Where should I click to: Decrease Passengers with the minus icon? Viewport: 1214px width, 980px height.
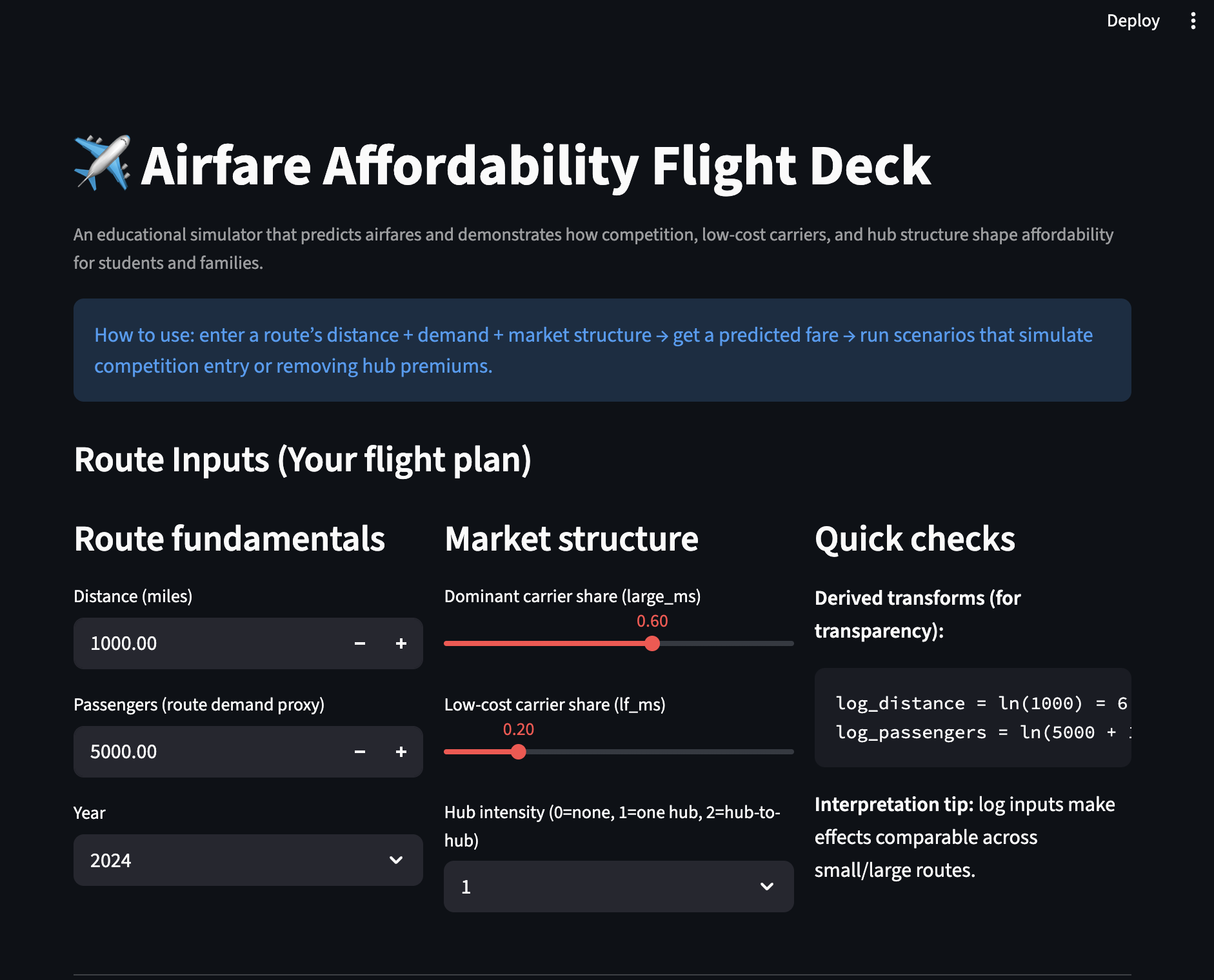tap(360, 752)
